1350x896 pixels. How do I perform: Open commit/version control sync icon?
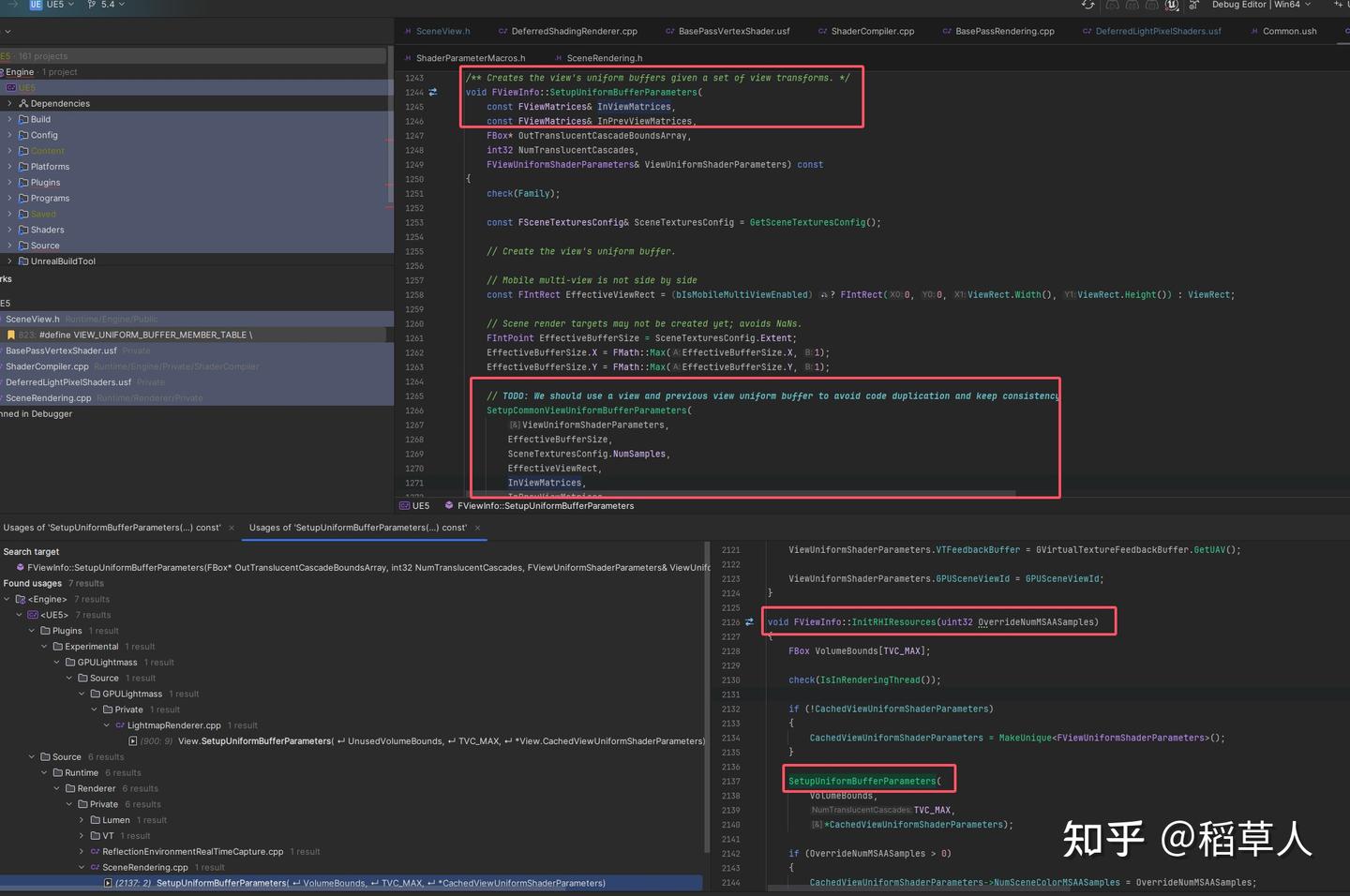click(x=1087, y=5)
